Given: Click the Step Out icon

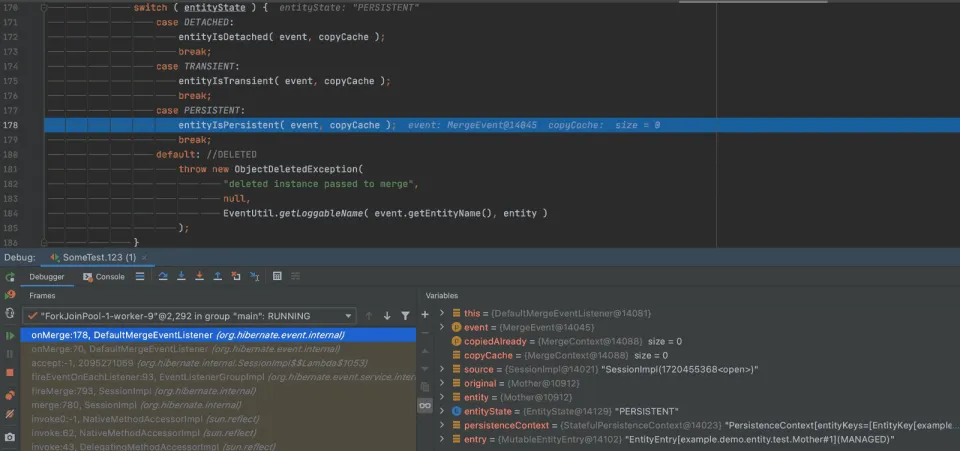Looking at the screenshot, I should coord(217,277).
